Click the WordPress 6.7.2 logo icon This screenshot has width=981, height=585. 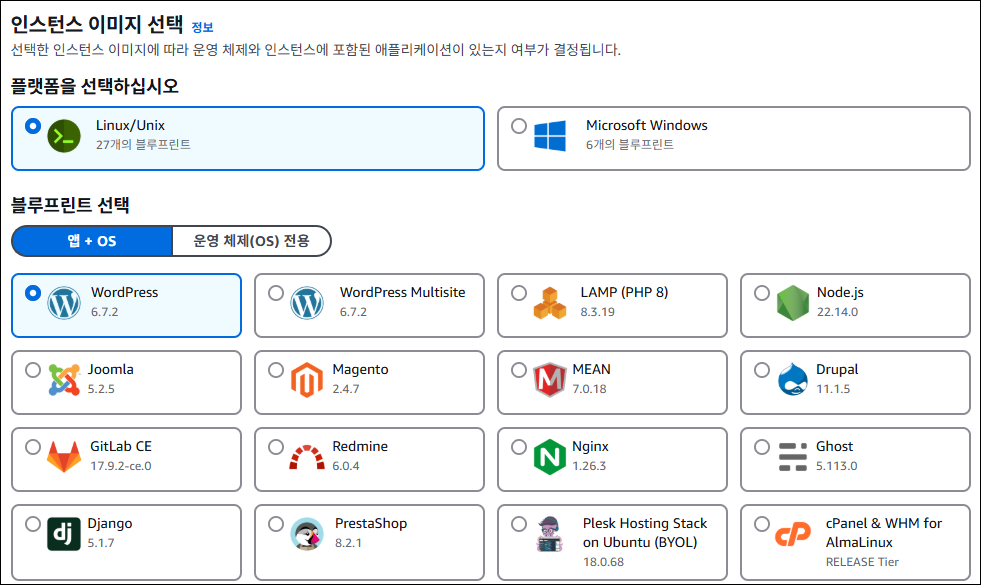tap(64, 303)
